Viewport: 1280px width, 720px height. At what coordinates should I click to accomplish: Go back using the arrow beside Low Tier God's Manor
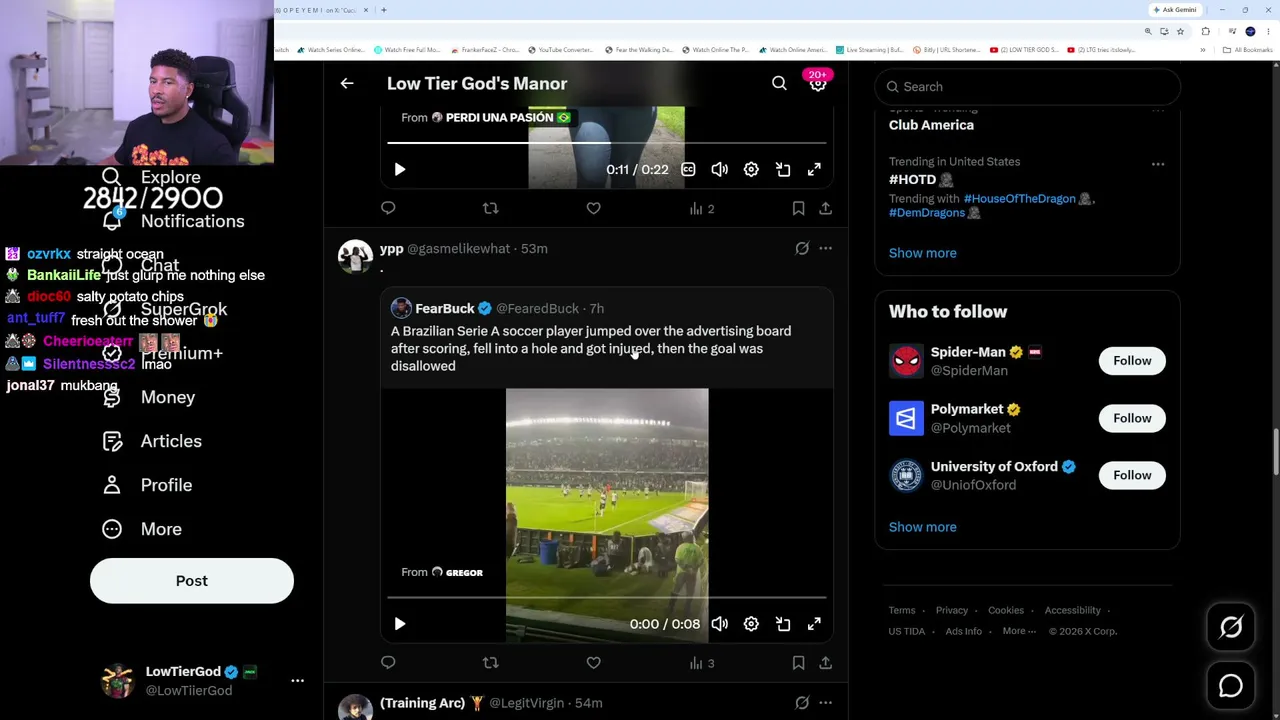[x=347, y=84]
